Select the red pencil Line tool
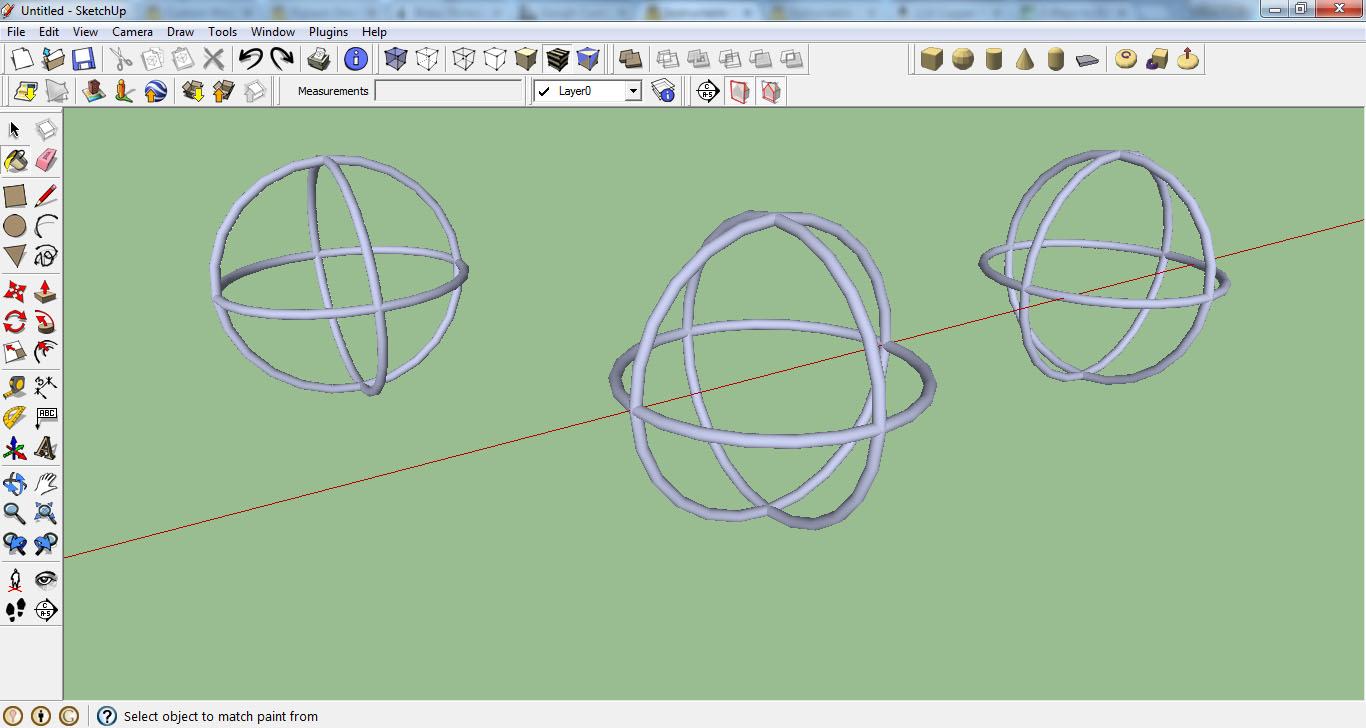 46,196
